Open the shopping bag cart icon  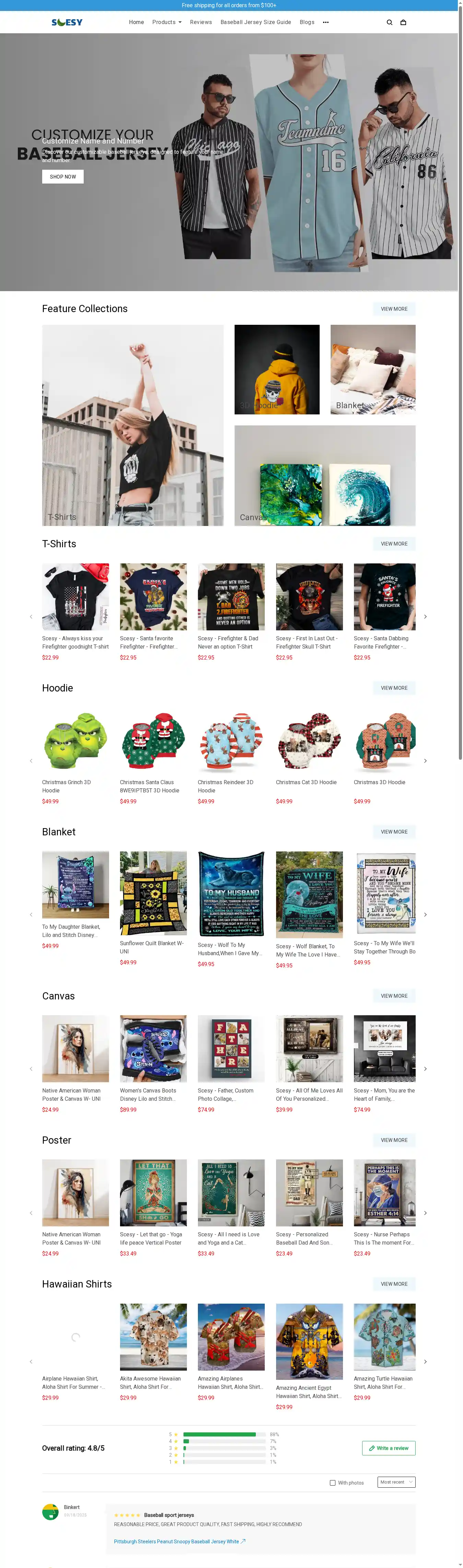(x=403, y=23)
